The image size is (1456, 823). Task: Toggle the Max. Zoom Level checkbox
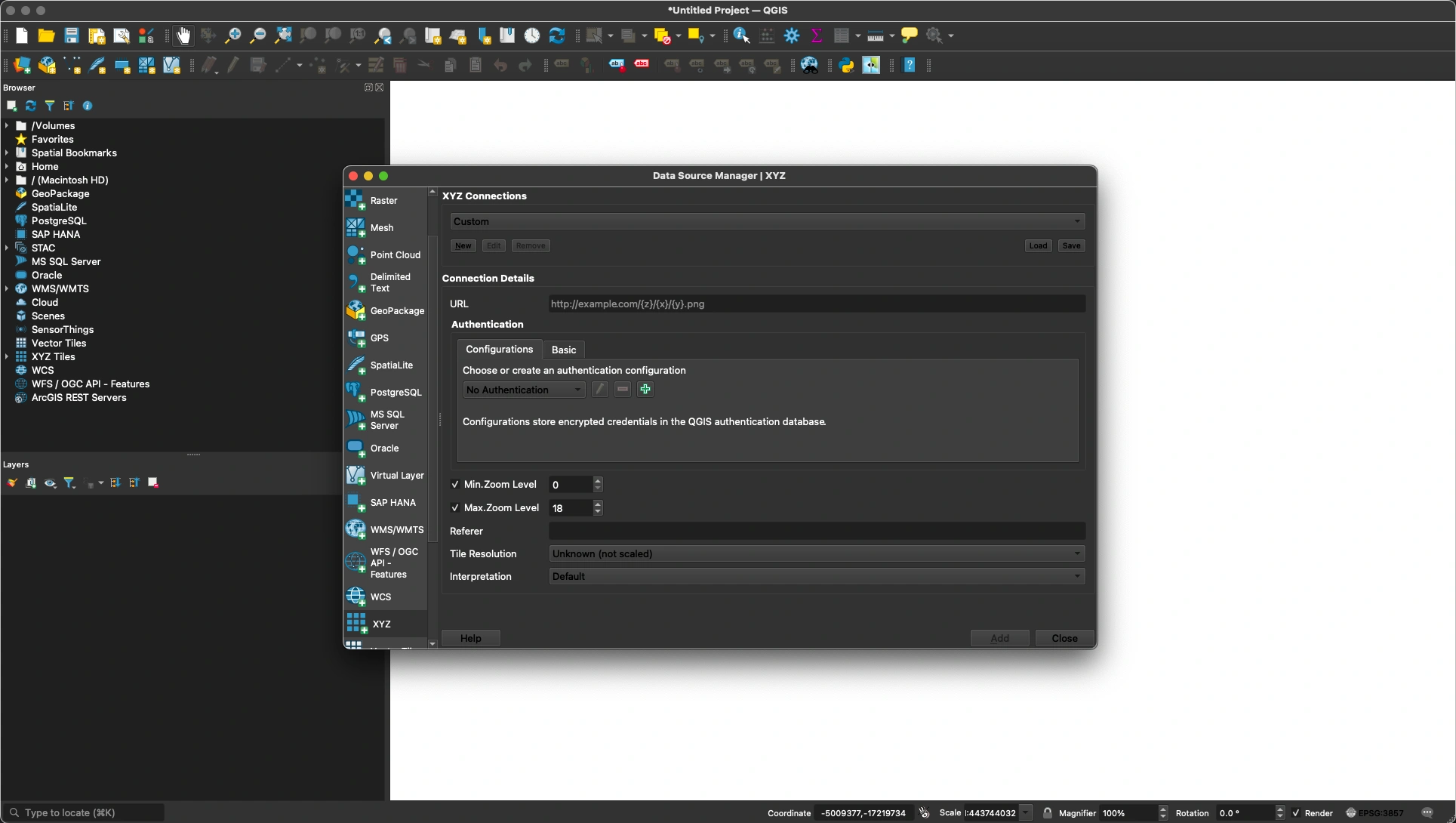(455, 508)
